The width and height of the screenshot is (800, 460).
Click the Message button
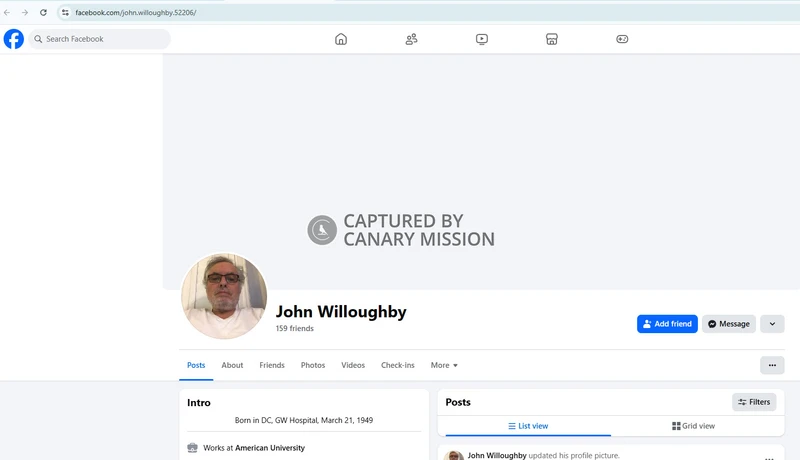(x=729, y=324)
